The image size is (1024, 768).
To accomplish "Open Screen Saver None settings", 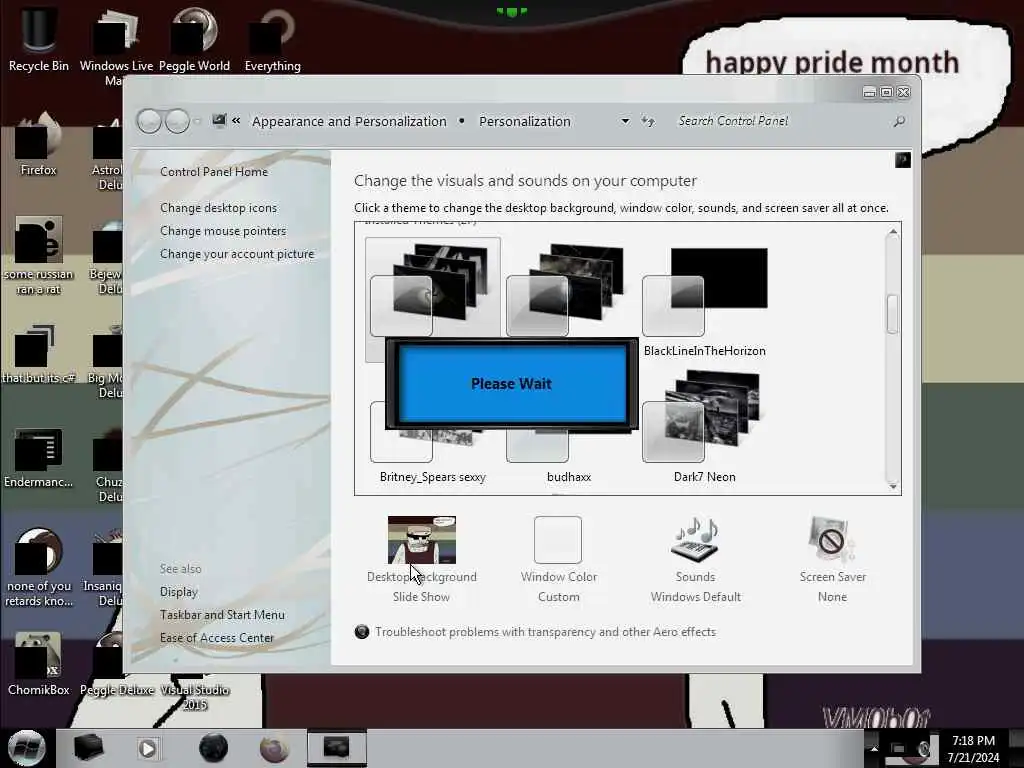I will [833, 559].
